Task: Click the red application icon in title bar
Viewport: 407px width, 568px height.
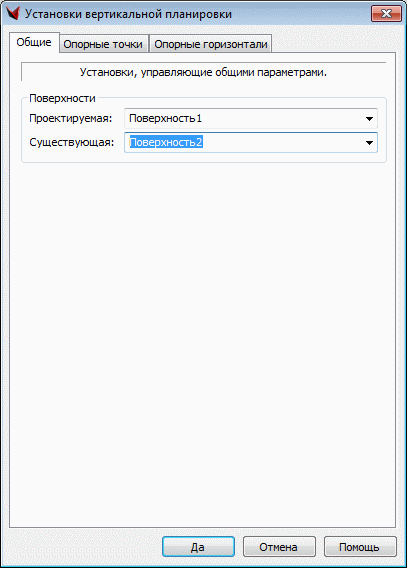Action: tap(13, 13)
